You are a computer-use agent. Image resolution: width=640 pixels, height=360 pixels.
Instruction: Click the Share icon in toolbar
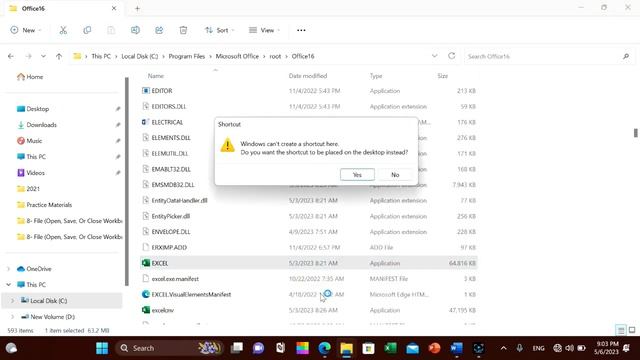[x=159, y=30]
